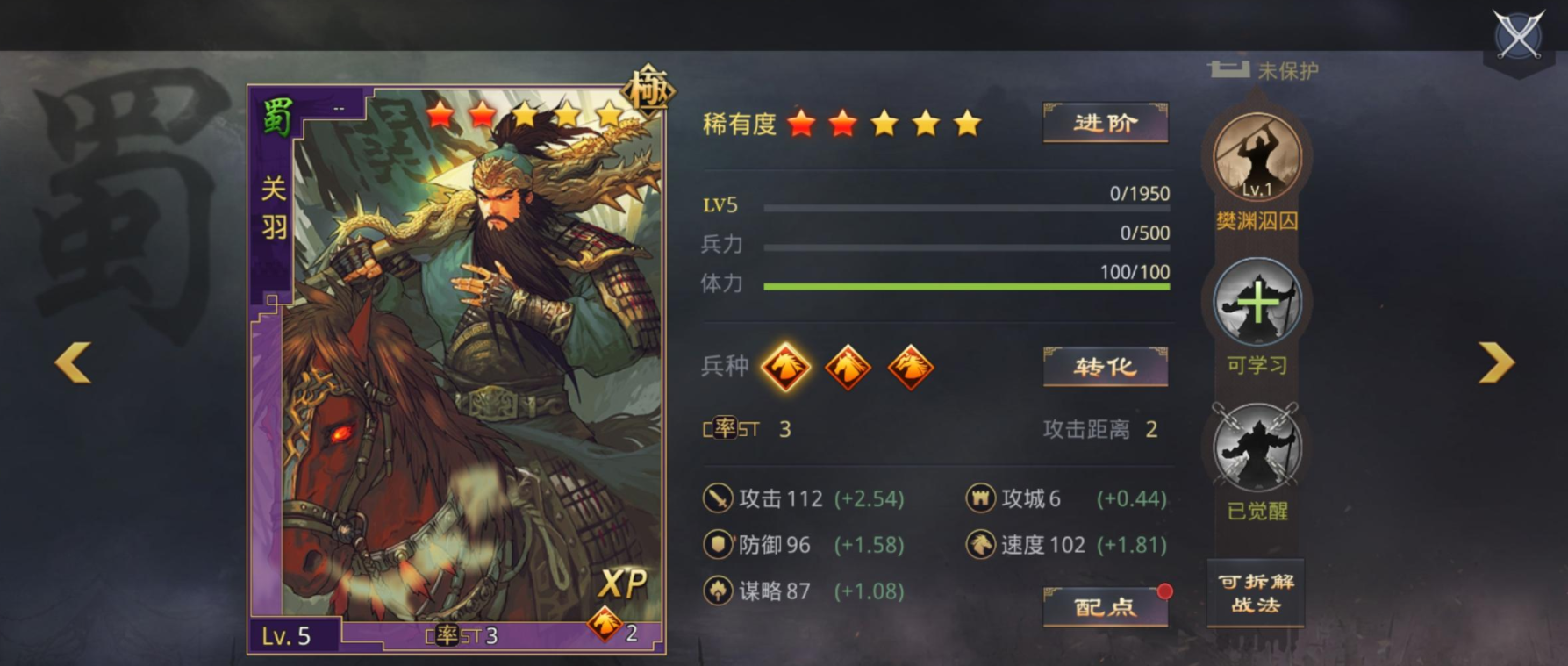
Task: Tap the green plus 可学习 skill slot
Action: (1257, 302)
